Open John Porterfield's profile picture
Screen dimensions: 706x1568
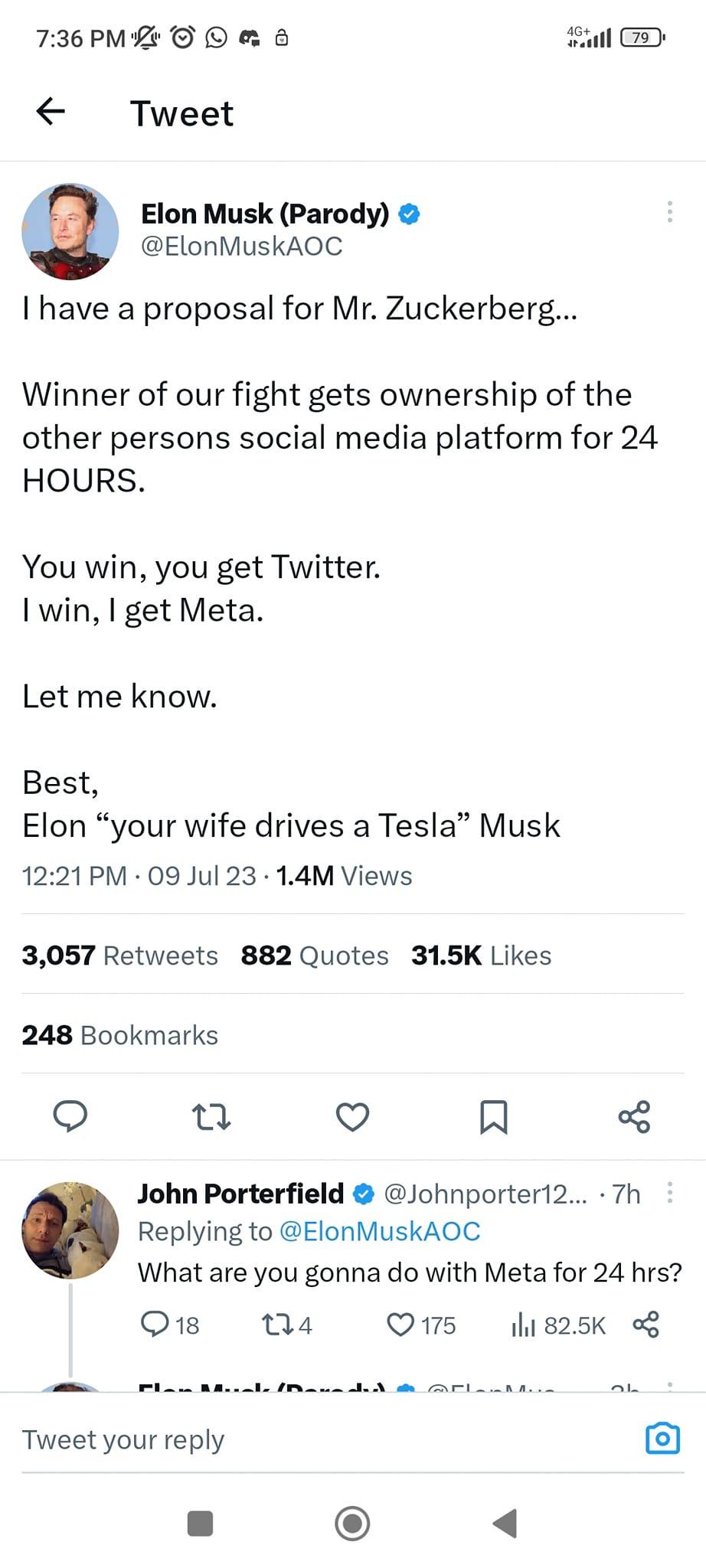(70, 1230)
